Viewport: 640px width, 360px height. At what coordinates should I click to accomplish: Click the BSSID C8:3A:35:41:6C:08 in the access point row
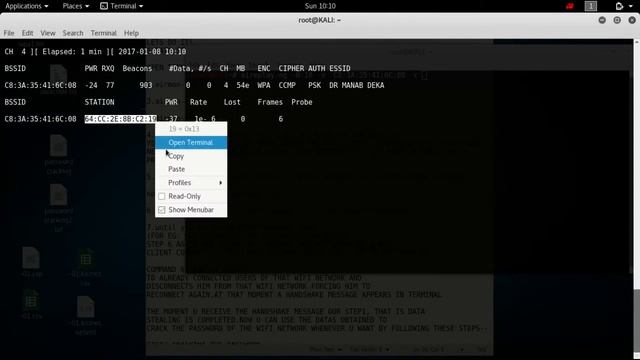coord(40,85)
